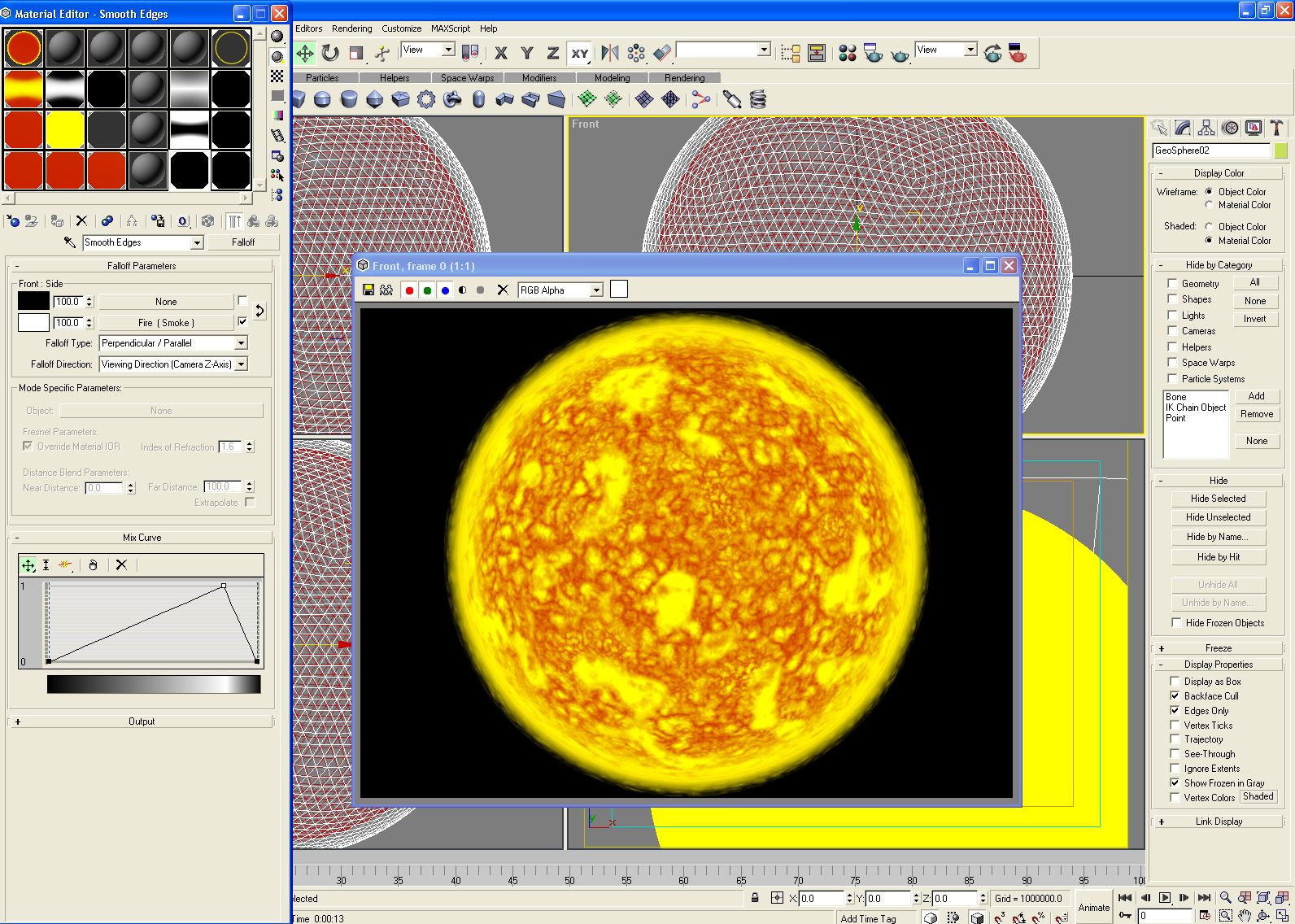Disable Backface Cull option
Viewport: 1295px width, 924px height.
point(1175,695)
